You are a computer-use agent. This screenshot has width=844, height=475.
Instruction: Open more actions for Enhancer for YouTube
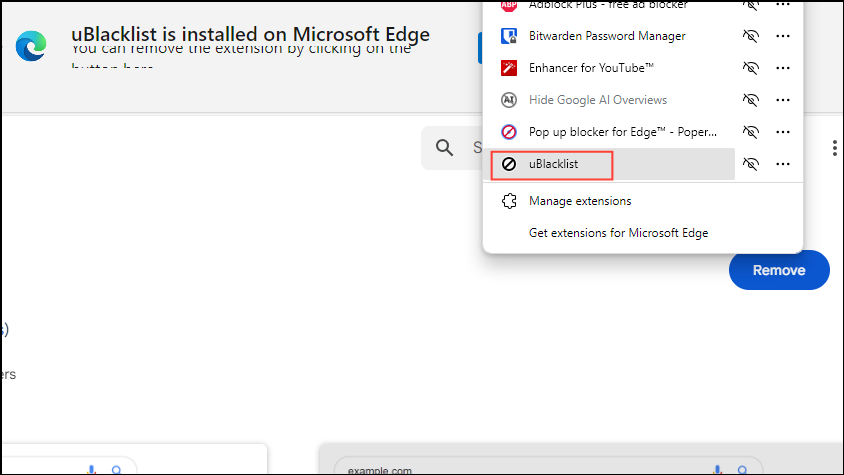[x=783, y=68]
